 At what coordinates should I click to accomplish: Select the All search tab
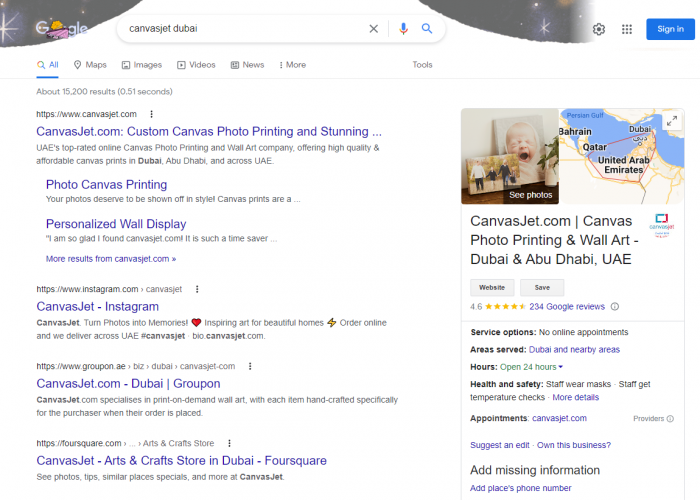pos(48,65)
